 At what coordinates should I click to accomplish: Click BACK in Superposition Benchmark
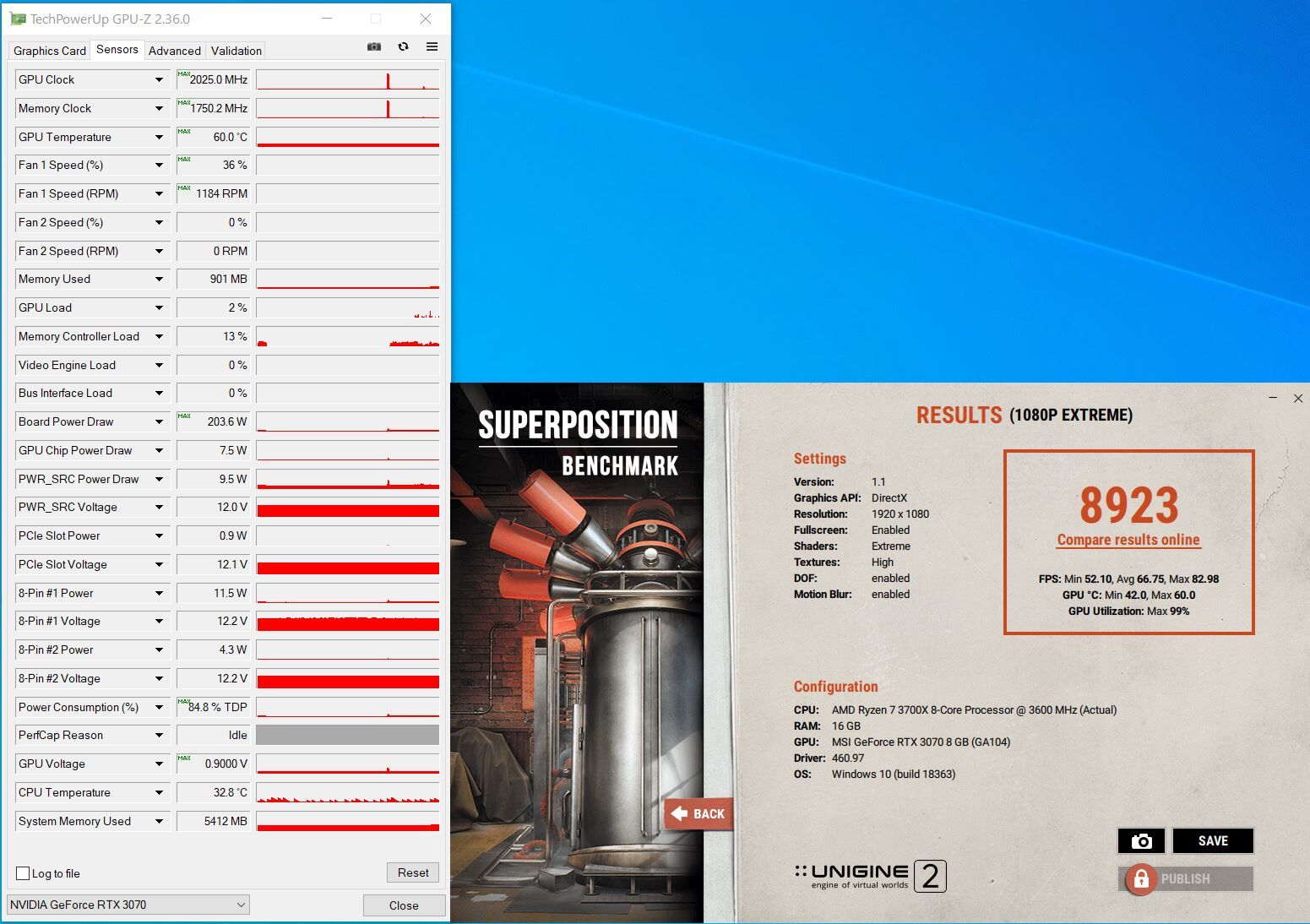coord(698,814)
